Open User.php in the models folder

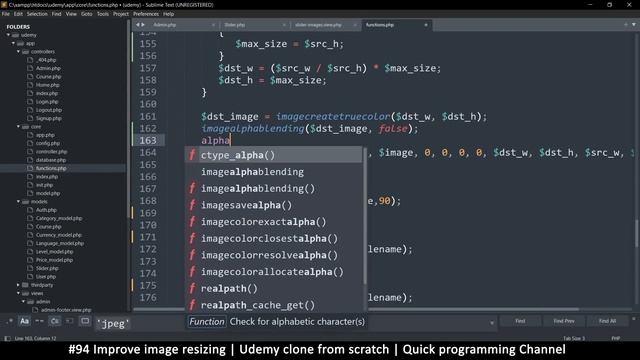tap(46, 277)
